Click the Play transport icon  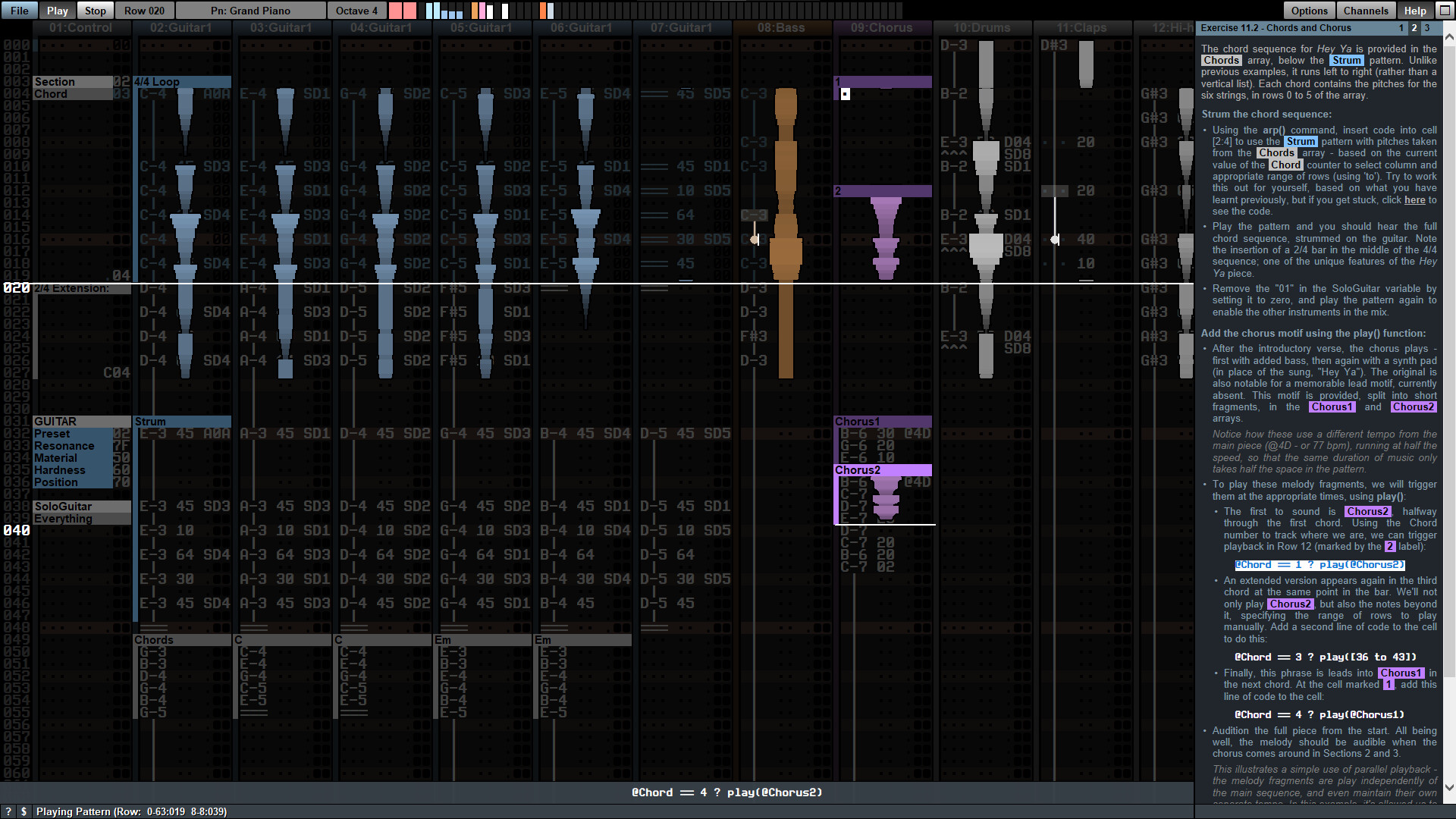(x=57, y=10)
